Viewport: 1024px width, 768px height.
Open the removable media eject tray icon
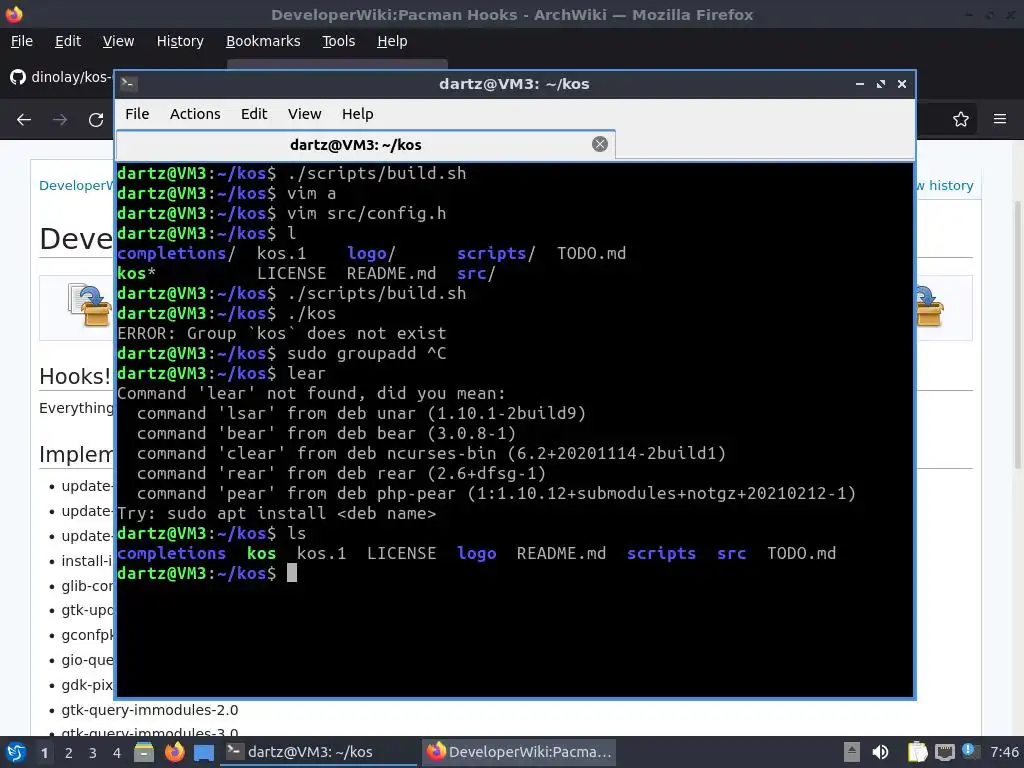tap(852, 752)
